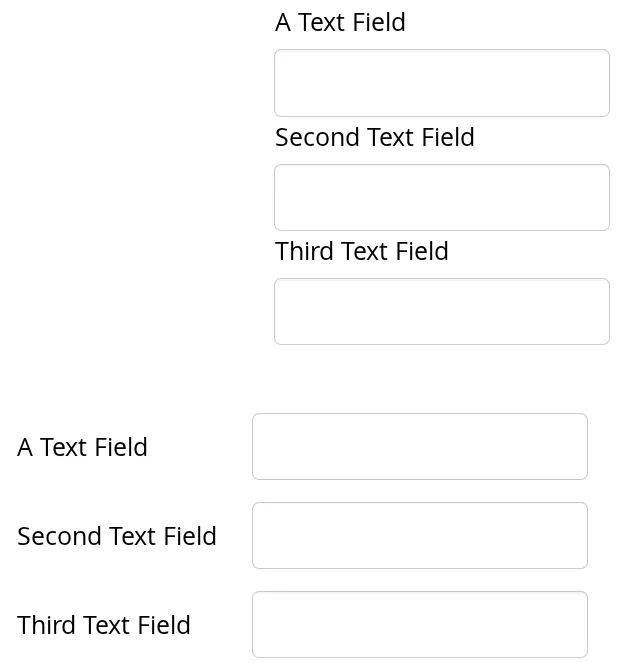
Task: Click the input beside inline 'A Text Field' label
Action: pyautogui.click(x=419, y=447)
